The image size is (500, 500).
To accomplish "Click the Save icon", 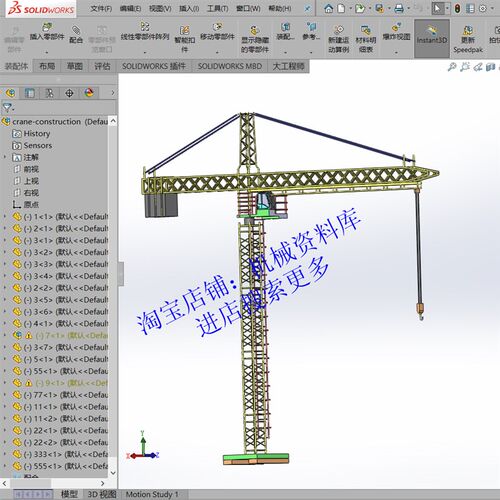I will (379, 9).
